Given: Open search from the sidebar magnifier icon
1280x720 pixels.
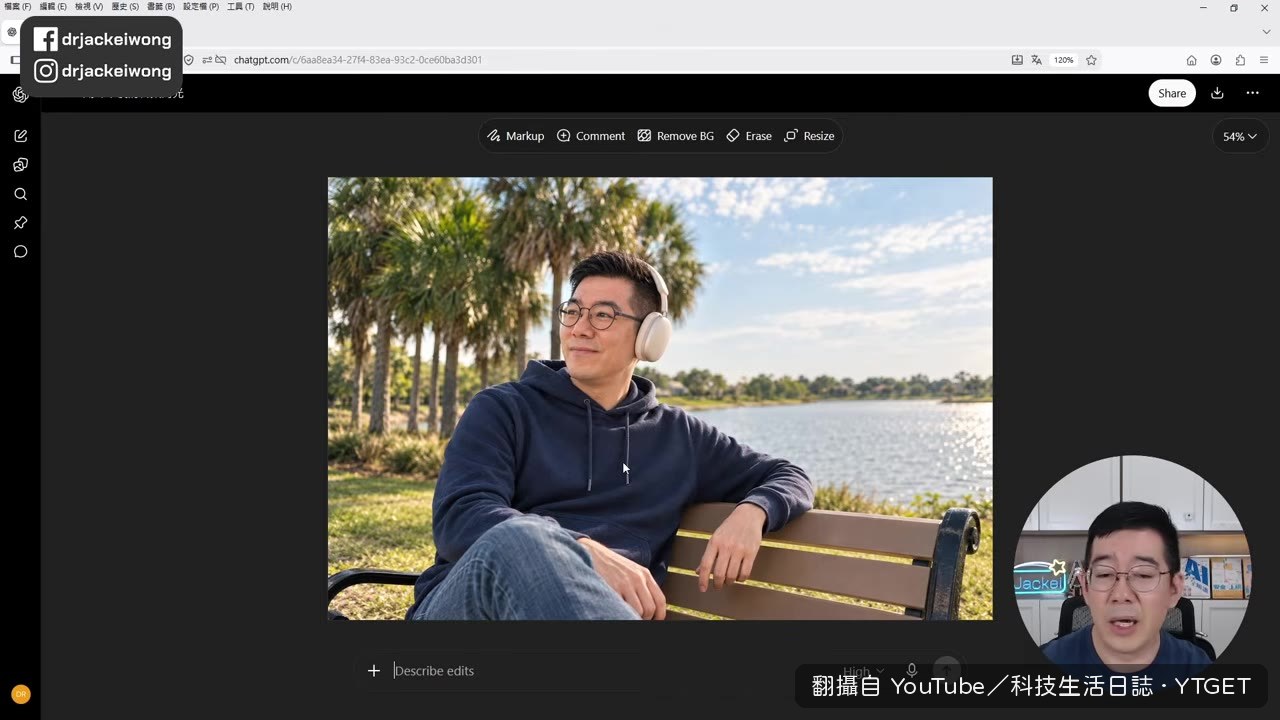Looking at the screenshot, I should (20, 194).
